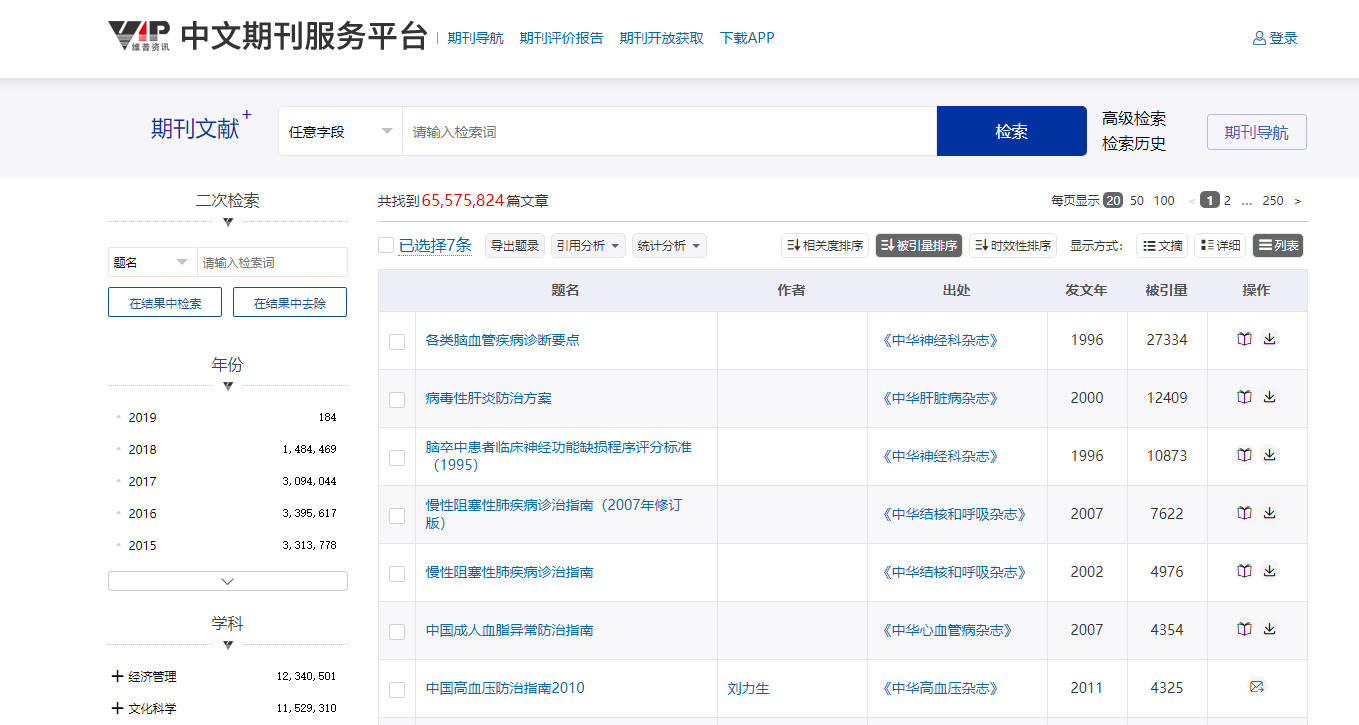The height and width of the screenshot is (725, 1359).
Task: Show 50 results per page
Action: (1137, 201)
